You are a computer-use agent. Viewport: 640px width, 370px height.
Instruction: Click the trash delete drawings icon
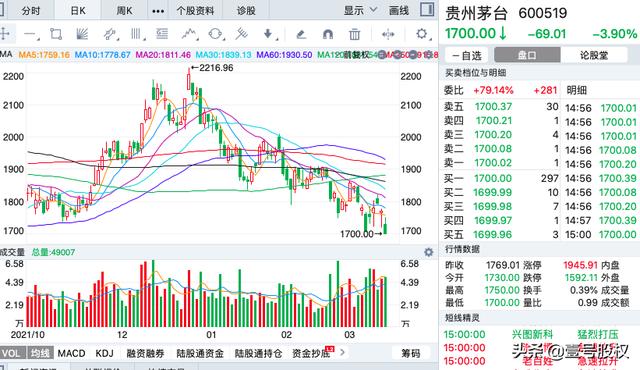point(354,34)
